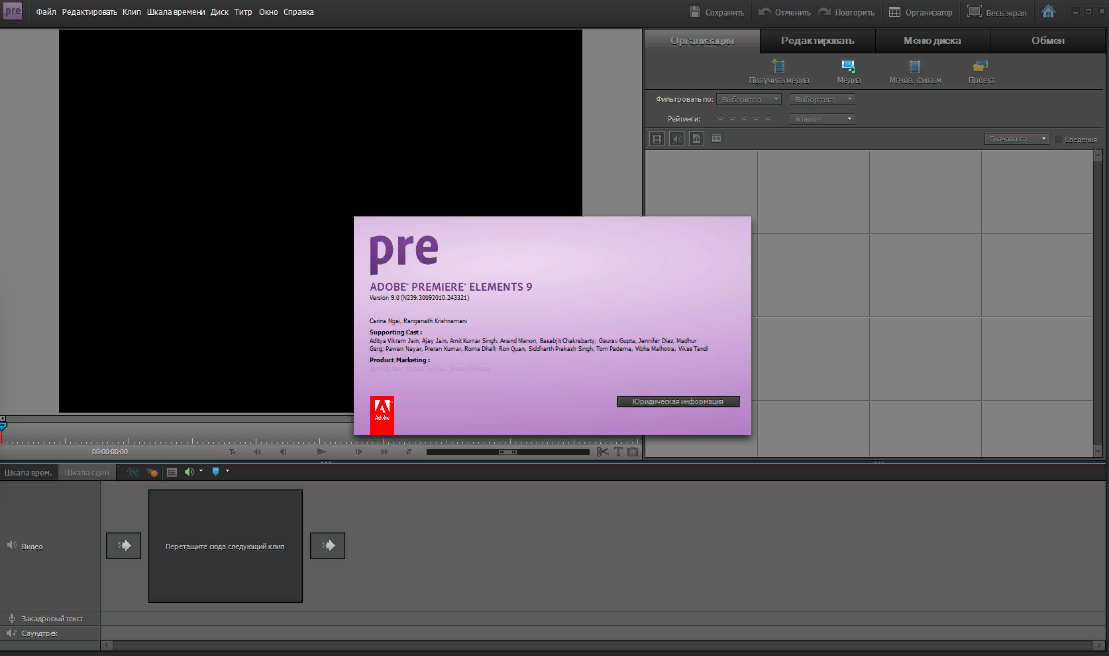Switch to the Обмен tab
The image size is (1109, 656).
click(x=1047, y=41)
